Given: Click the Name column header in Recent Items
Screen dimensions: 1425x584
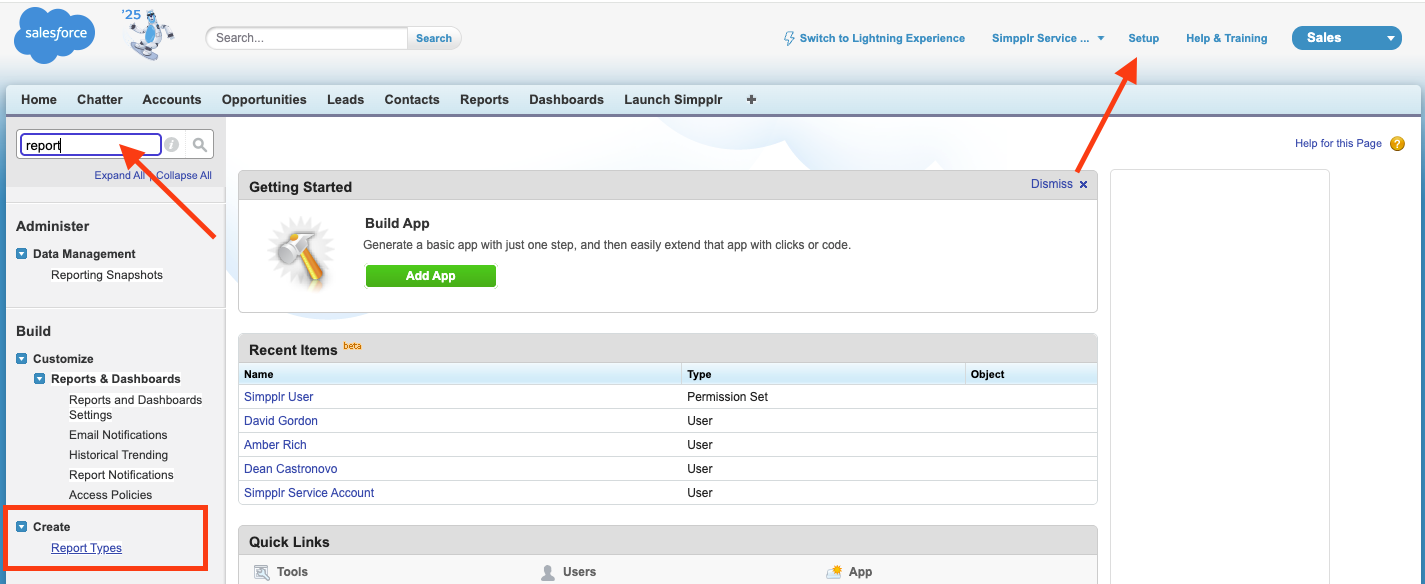Looking at the screenshot, I should coord(461,374).
